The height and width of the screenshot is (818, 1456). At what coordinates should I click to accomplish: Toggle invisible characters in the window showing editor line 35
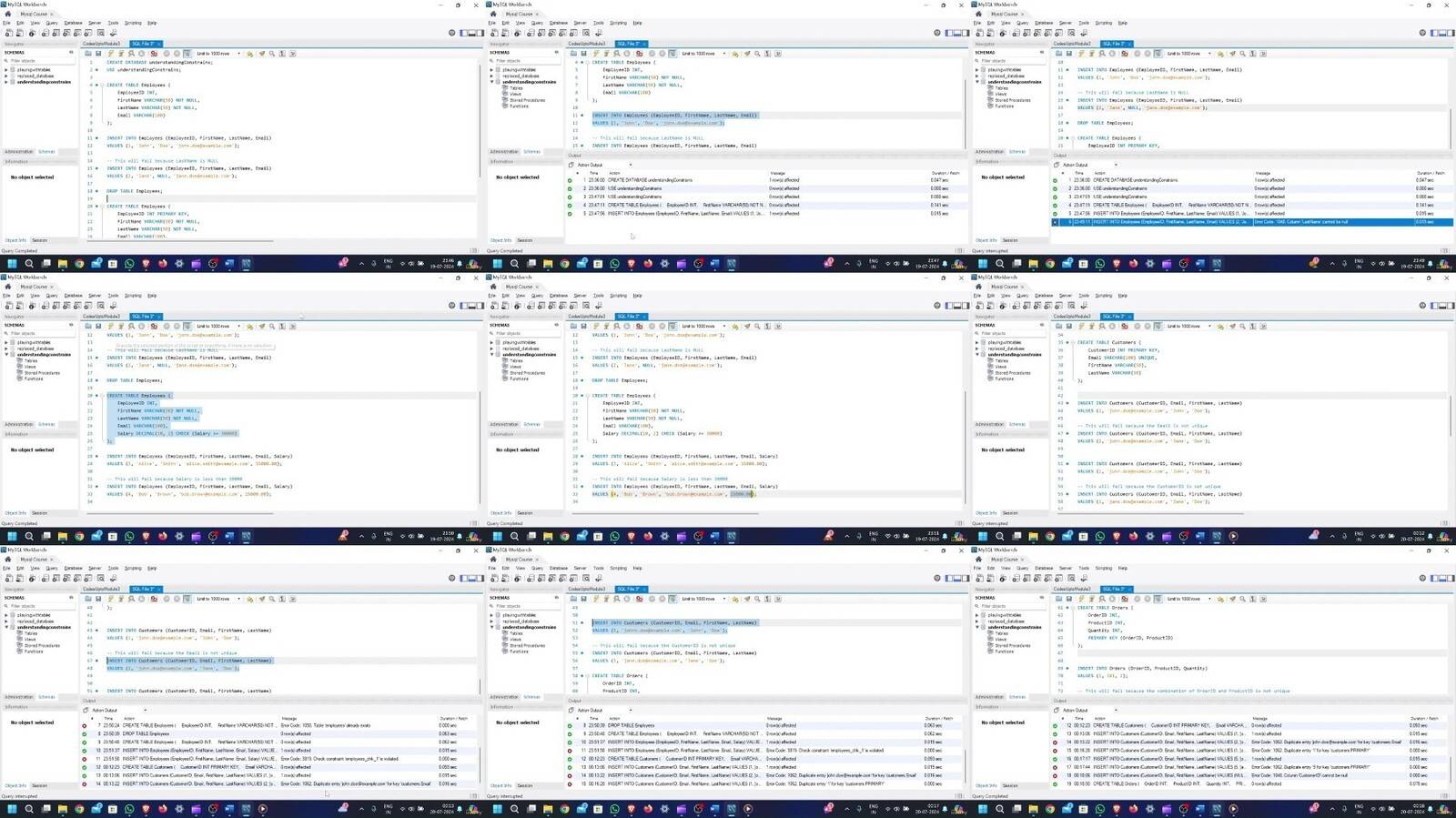1252,326
